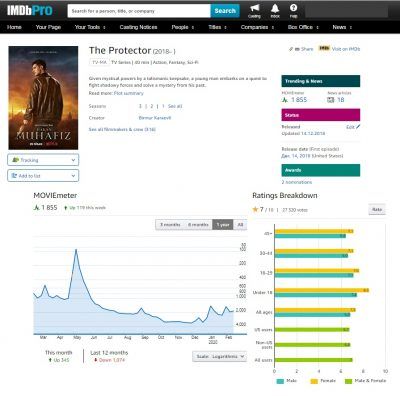Click the All users rating bar

point(313,360)
